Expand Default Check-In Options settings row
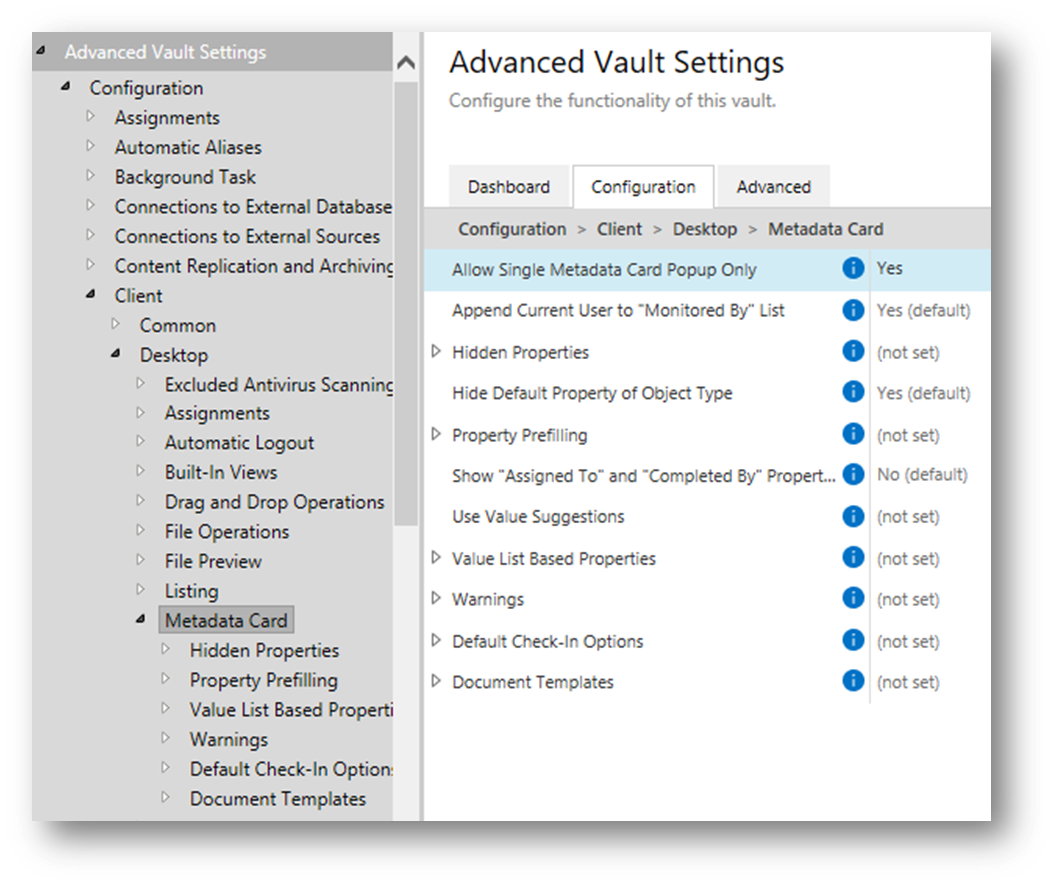This screenshot has height=886, width=1056. (436, 641)
